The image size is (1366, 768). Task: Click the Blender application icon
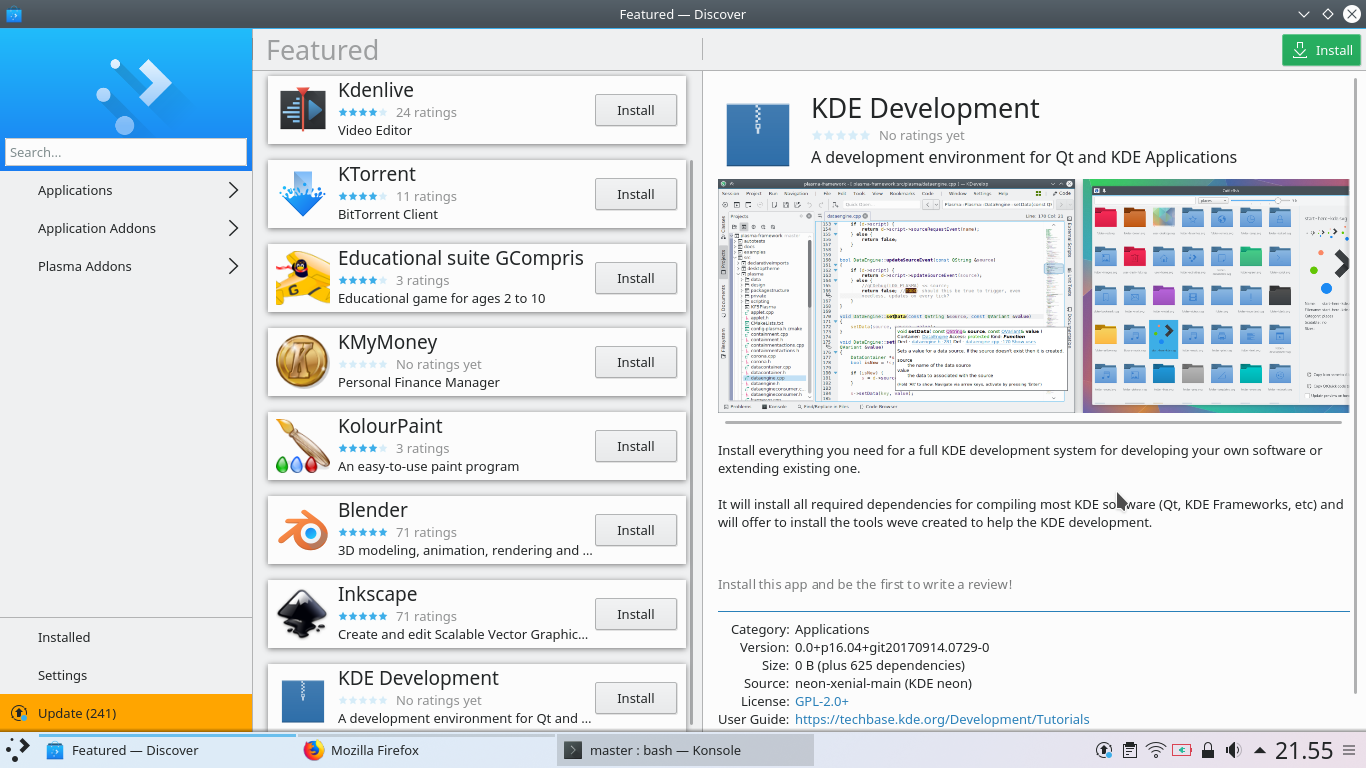[x=302, y=529]
